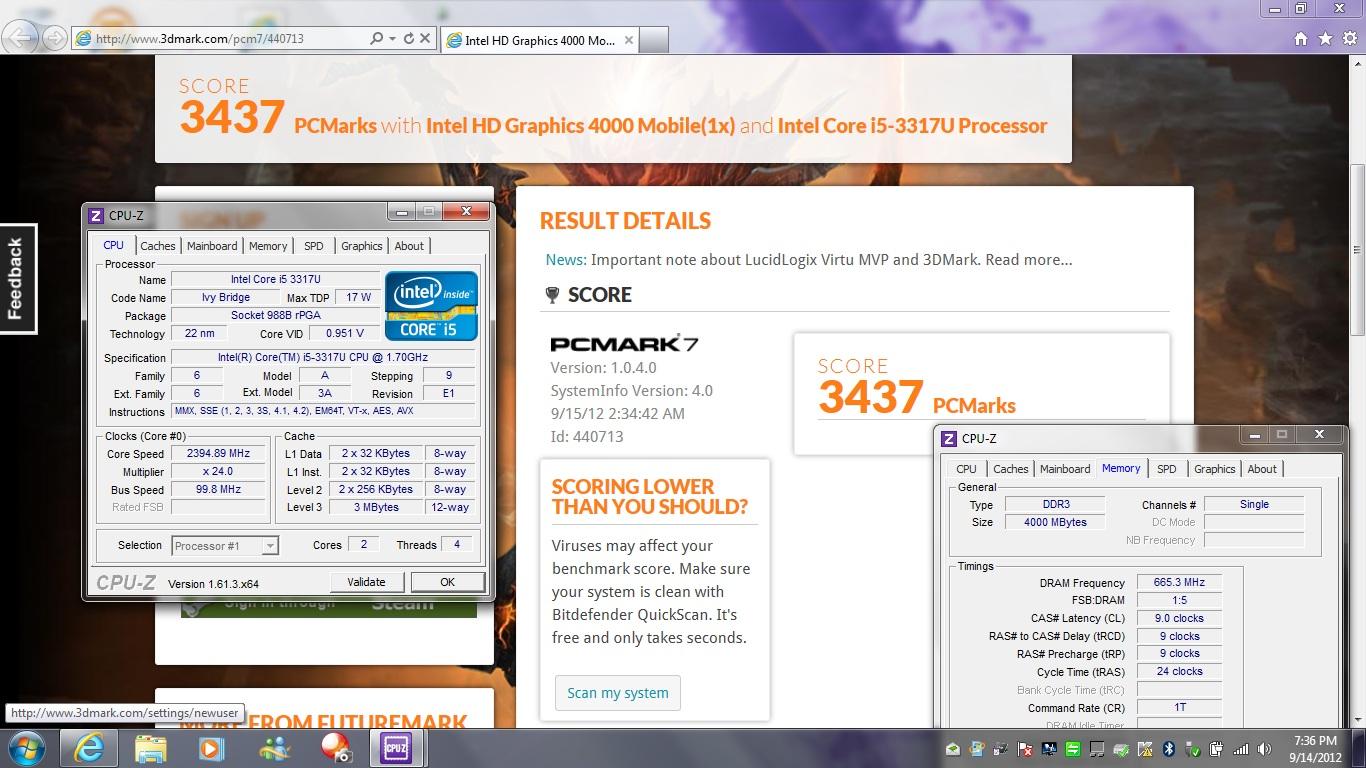This screenshot has height=768, width=1366.
Task: Click the CPU-Z title bar icon in right window
Action: 949,438
